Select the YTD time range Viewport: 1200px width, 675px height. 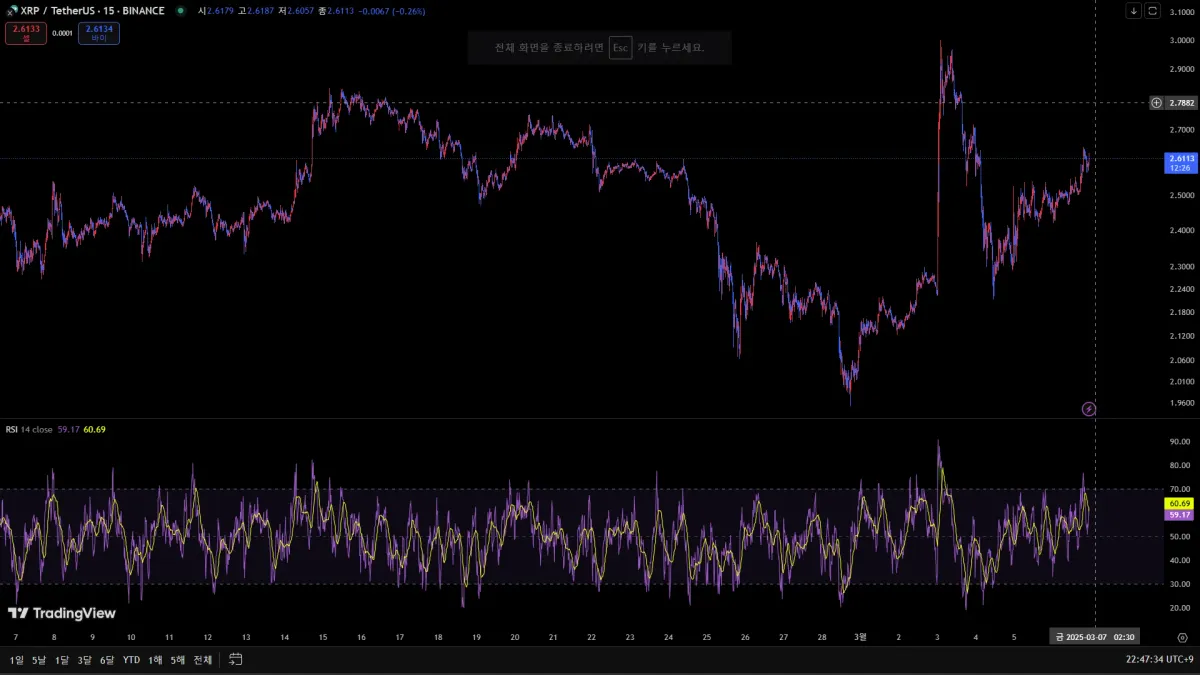[x=131, y=660]
